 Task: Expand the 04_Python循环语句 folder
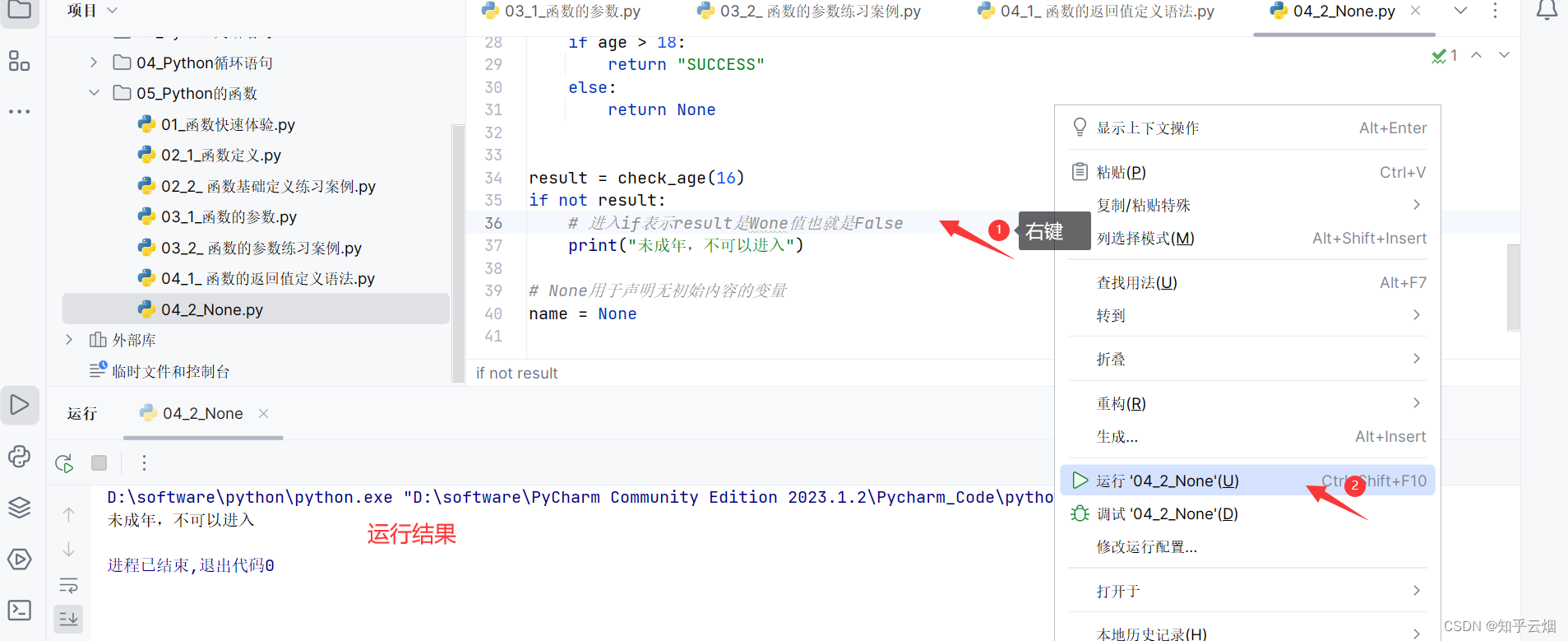coord(94,63)
